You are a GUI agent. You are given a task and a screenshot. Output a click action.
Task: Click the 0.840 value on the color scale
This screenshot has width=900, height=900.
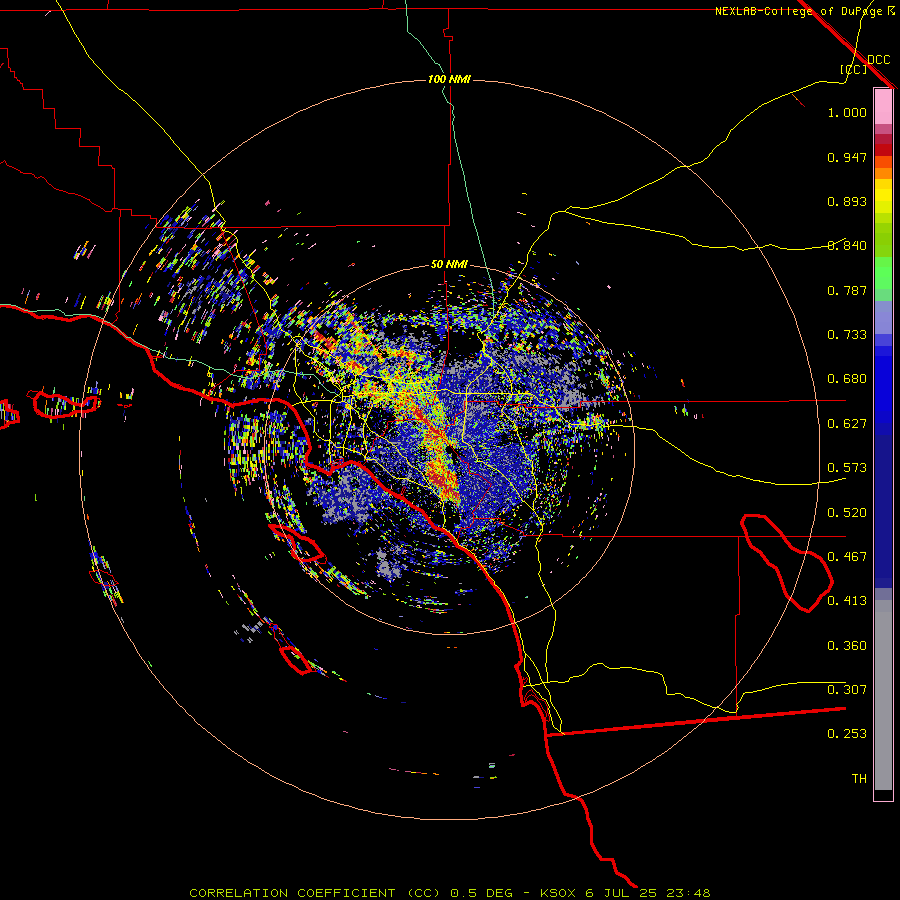847,246
